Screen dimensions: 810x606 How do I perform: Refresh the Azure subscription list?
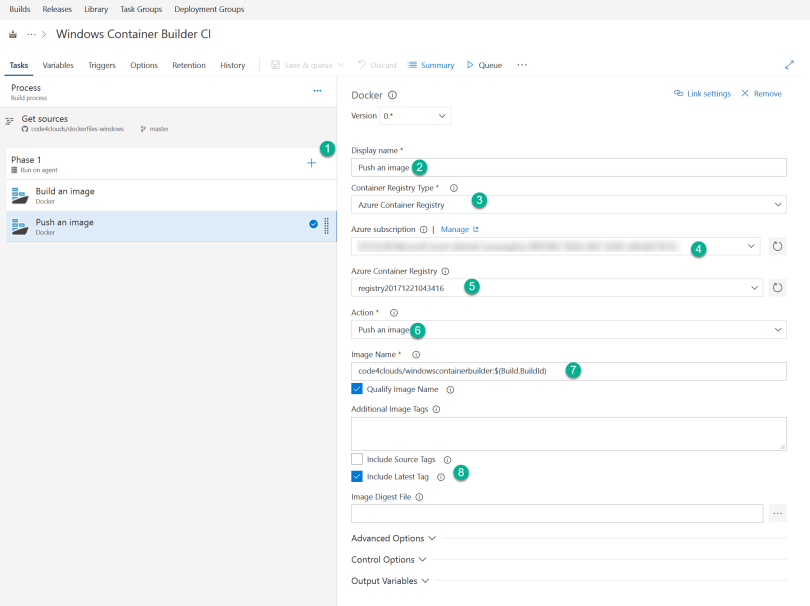(x=777, y=245)
